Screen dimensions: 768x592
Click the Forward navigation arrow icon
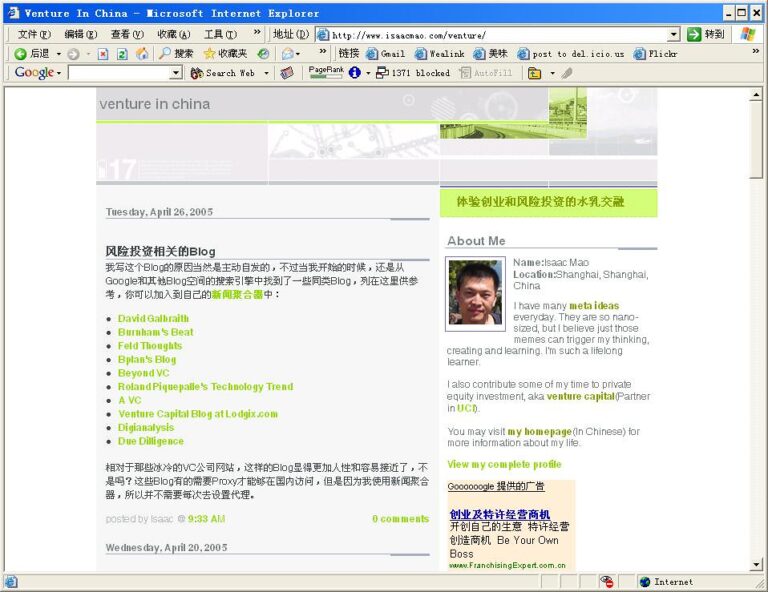73,54
